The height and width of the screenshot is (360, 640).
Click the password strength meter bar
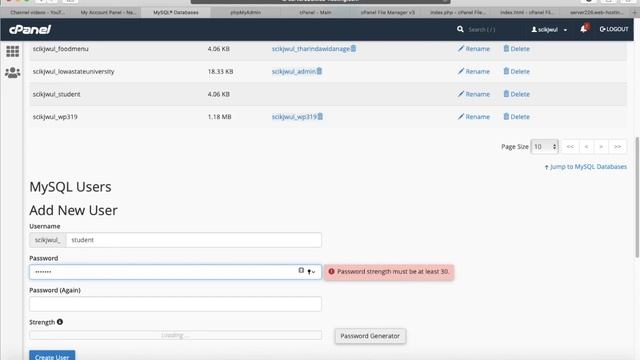pos(176,336)
